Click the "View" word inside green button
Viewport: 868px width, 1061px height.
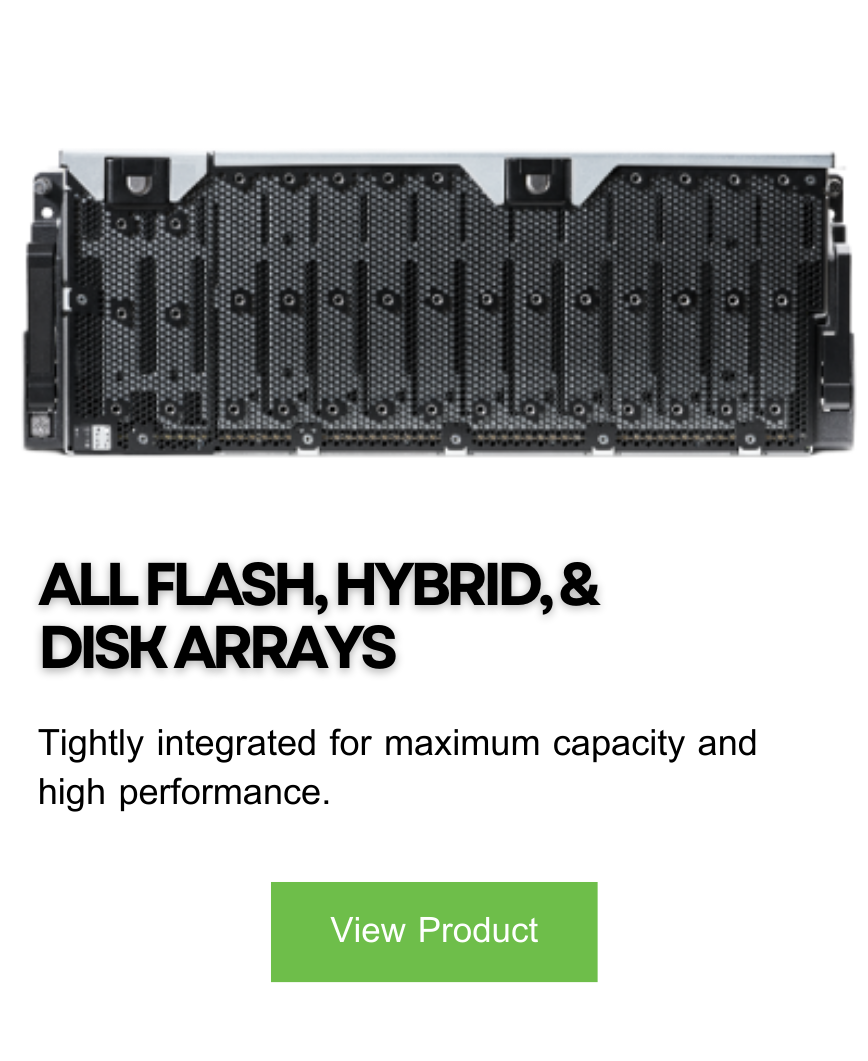pos(367,930)
